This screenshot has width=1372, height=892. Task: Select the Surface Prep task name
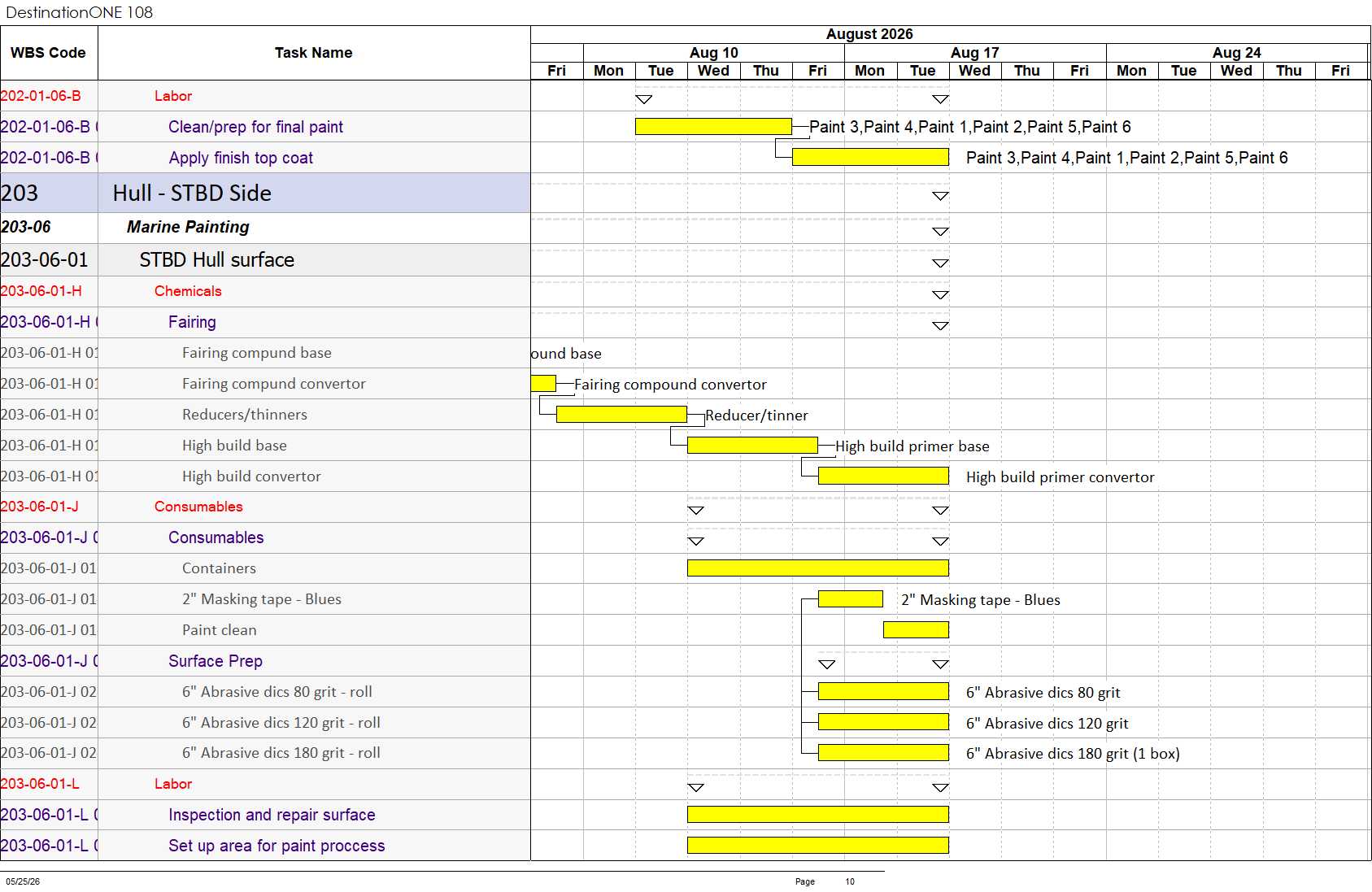pos(216,661)
